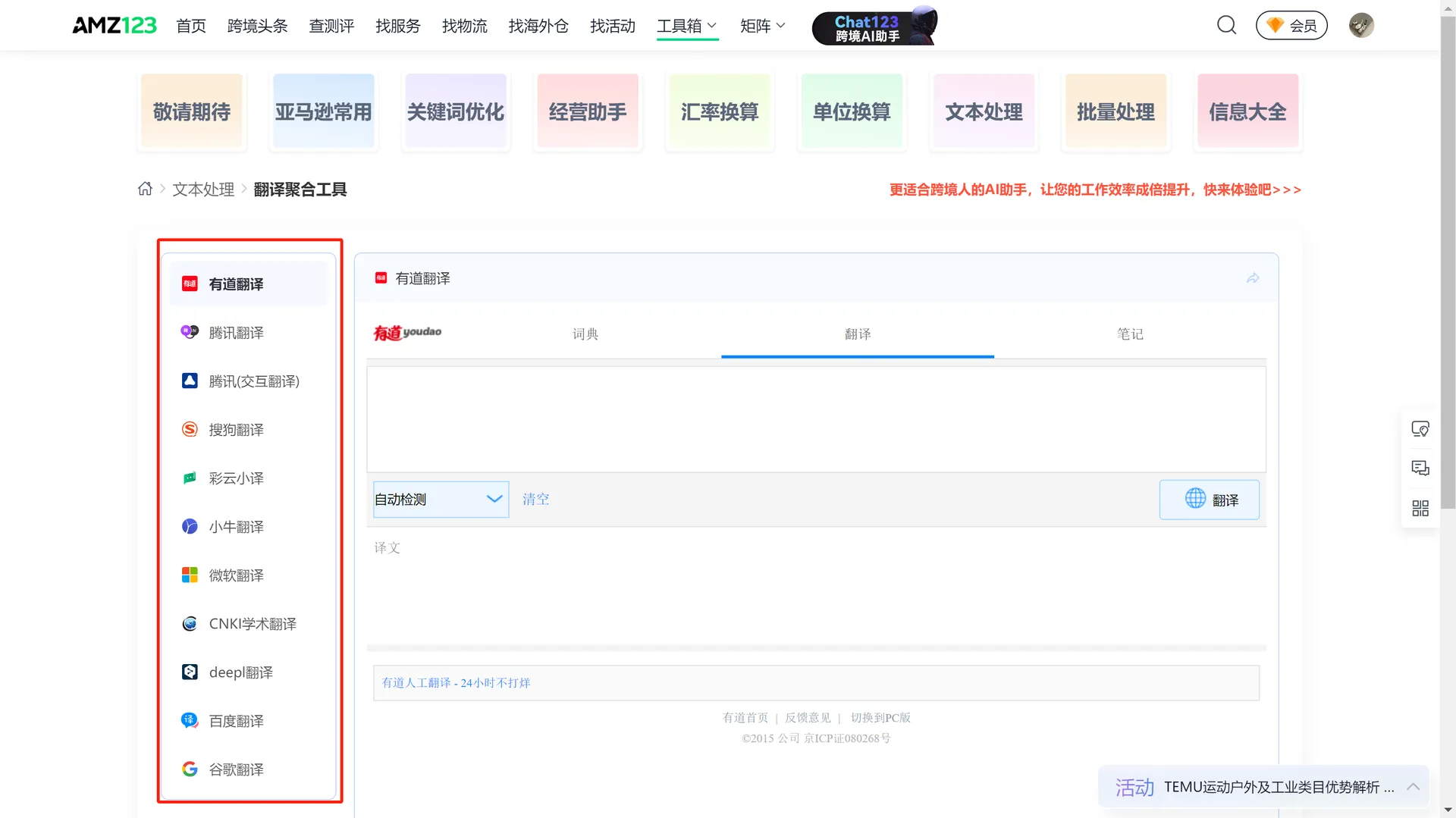Select 微软翻译 translator
This screenshot has height=818, width=1456.
coord(248,575)
